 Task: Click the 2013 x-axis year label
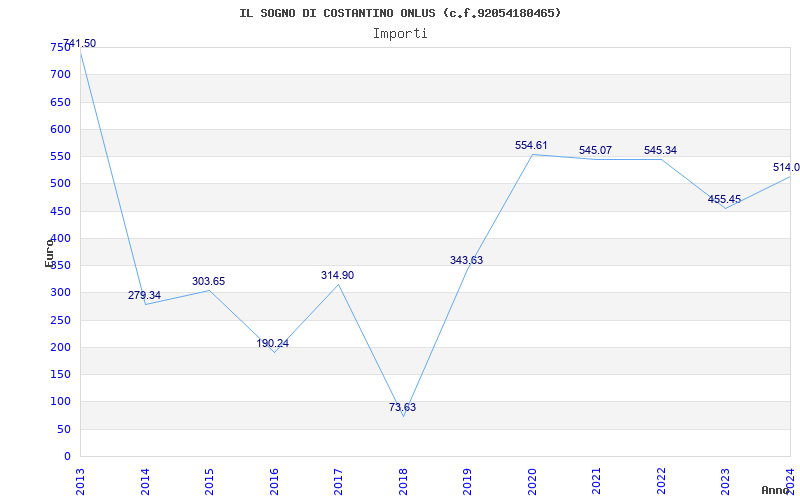[81, 481]
